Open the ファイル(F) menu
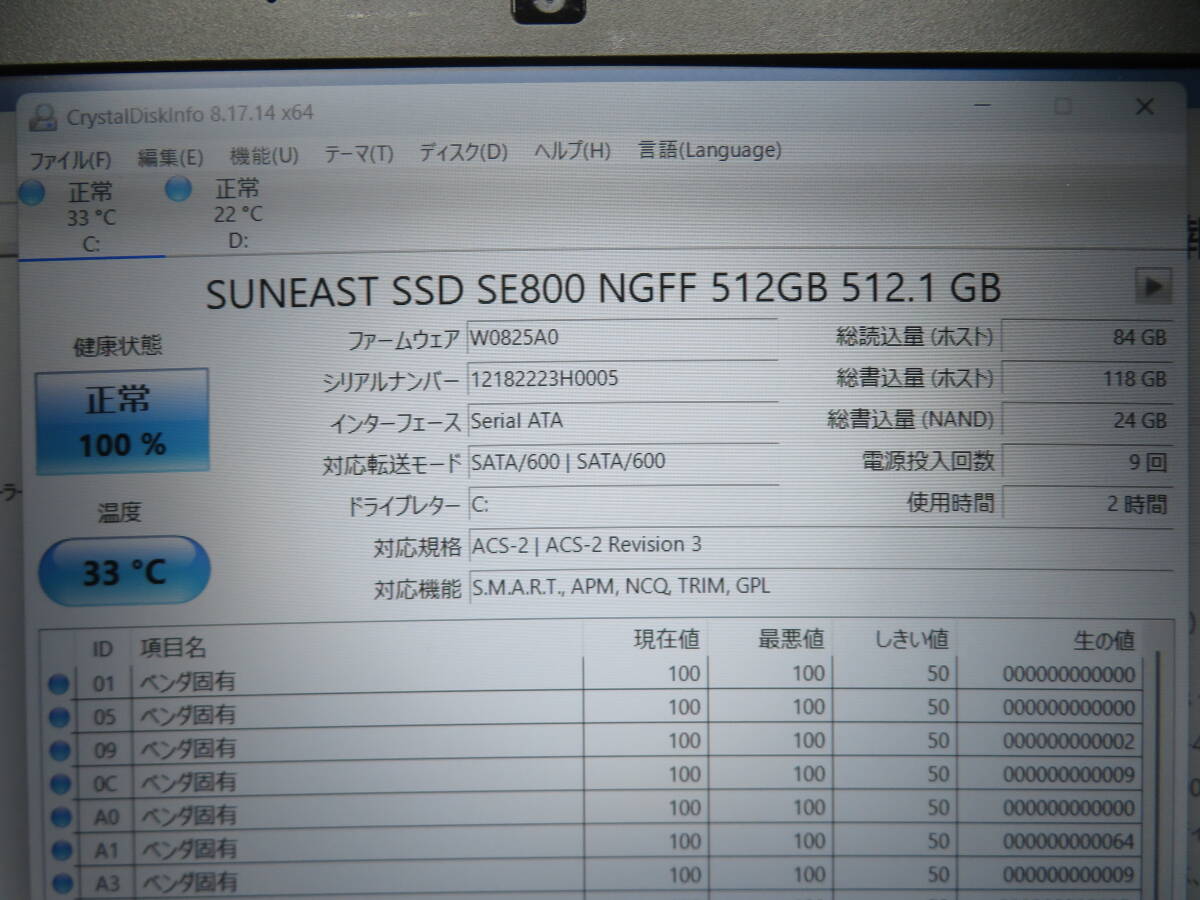 [70, 159]
